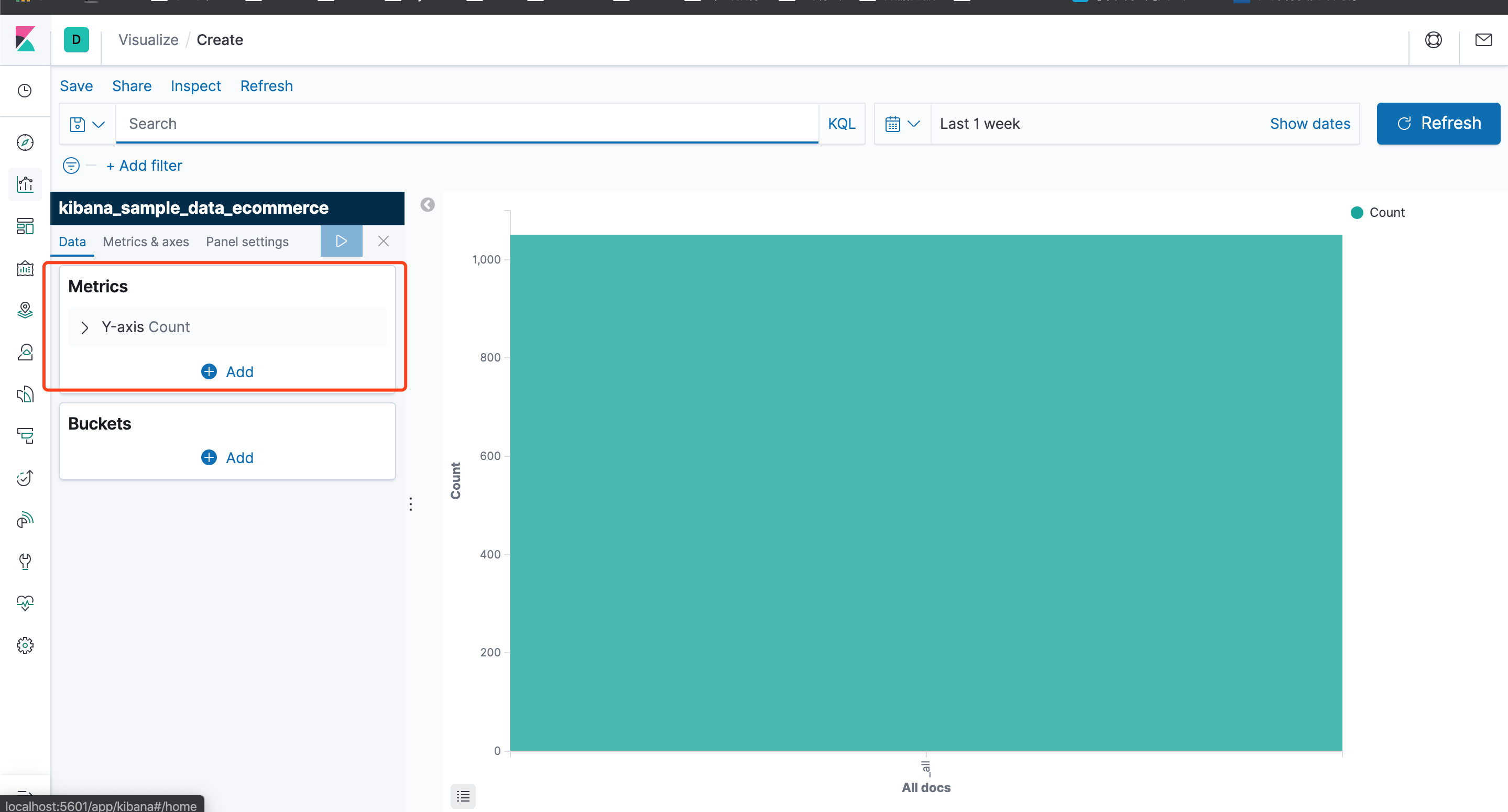Open Discover compass icon in sidebar
The width and height of the screenshot is (1508, 812).
tap(25, 142)
